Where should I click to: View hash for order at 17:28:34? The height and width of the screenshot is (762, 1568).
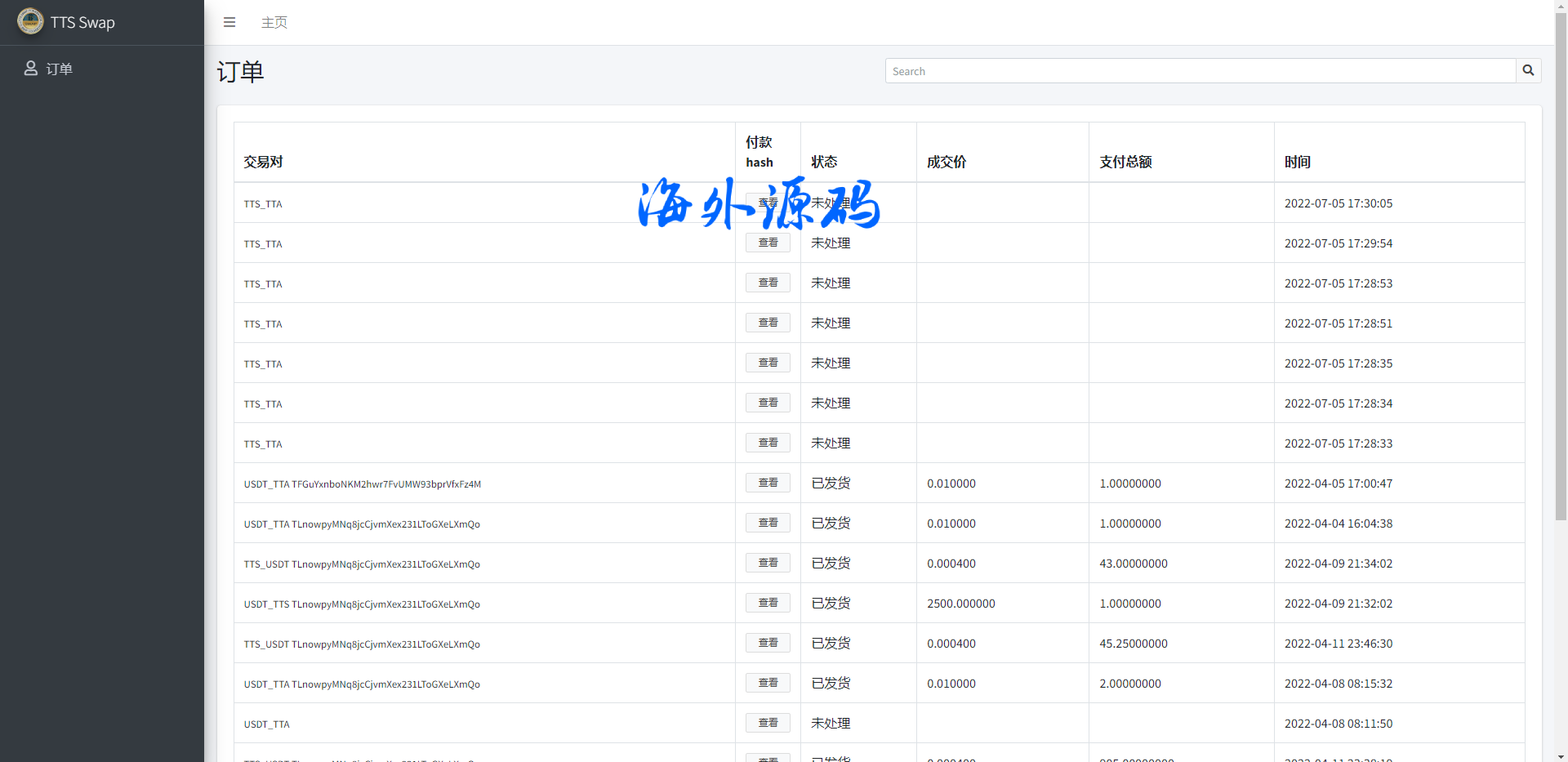(768, 403)
